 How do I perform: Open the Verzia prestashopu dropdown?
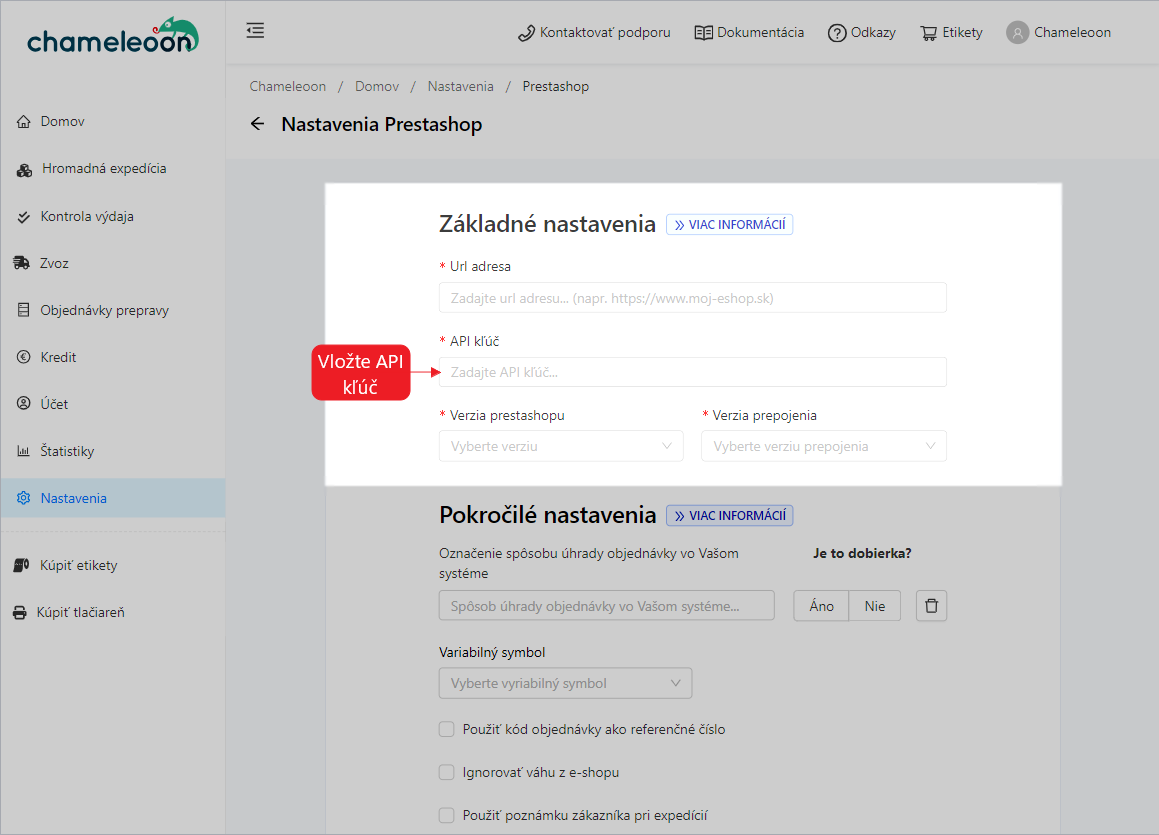(x=561, y=446)
